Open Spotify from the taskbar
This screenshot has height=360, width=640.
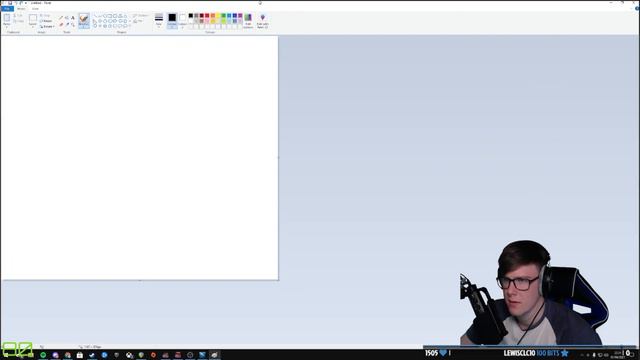click(43, 355)
